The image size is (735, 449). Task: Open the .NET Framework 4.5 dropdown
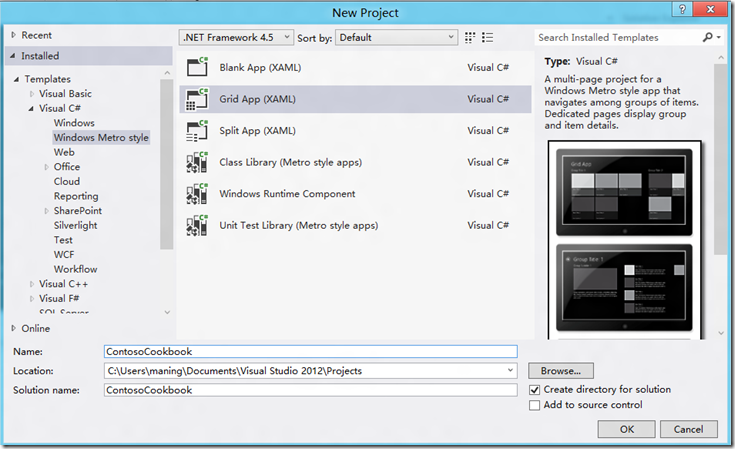[236, 37]
